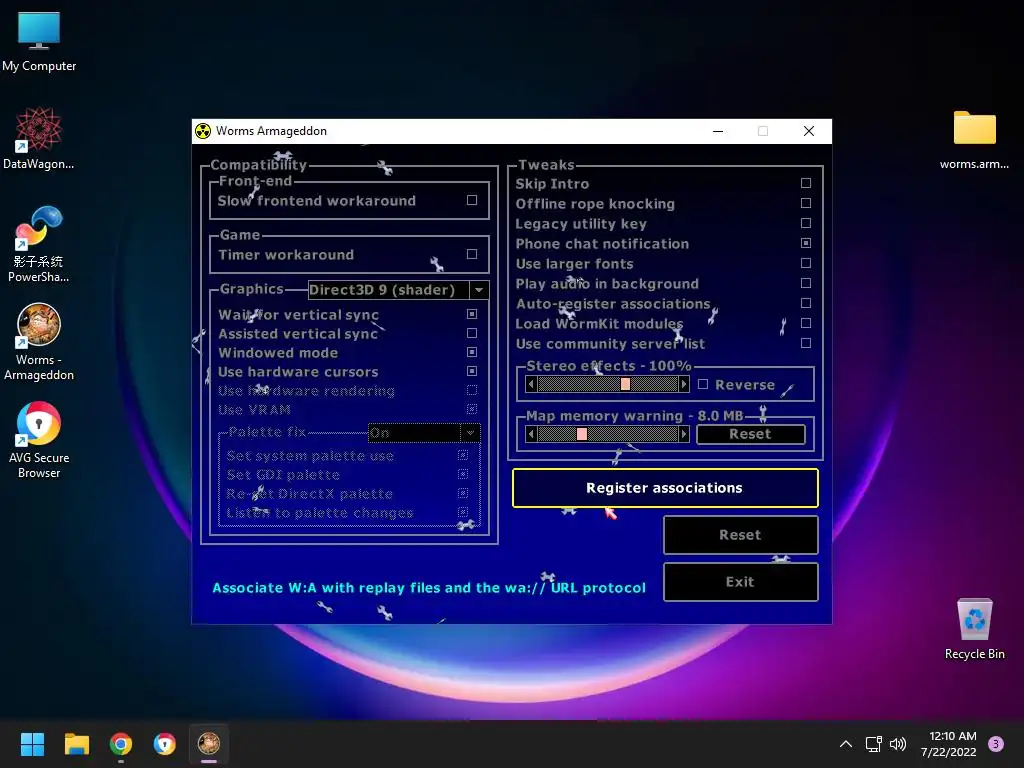Image resolution: width=1024 pixels, height=768 pixels.
Task: Enable Timer workaround checkbox
Action: coord(472,254)
